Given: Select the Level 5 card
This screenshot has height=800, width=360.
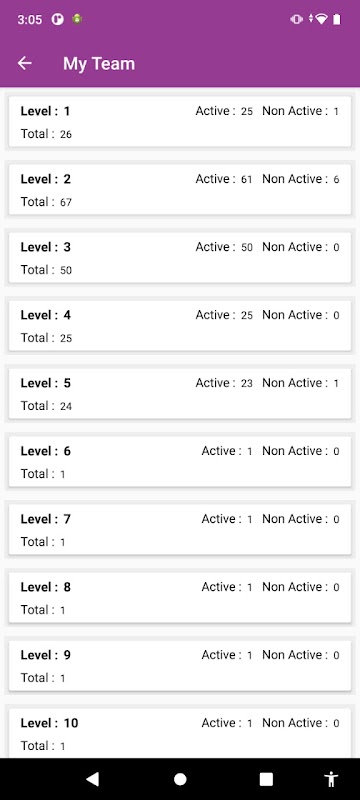Looking at the screenshot, I should (x=180, y=393).
